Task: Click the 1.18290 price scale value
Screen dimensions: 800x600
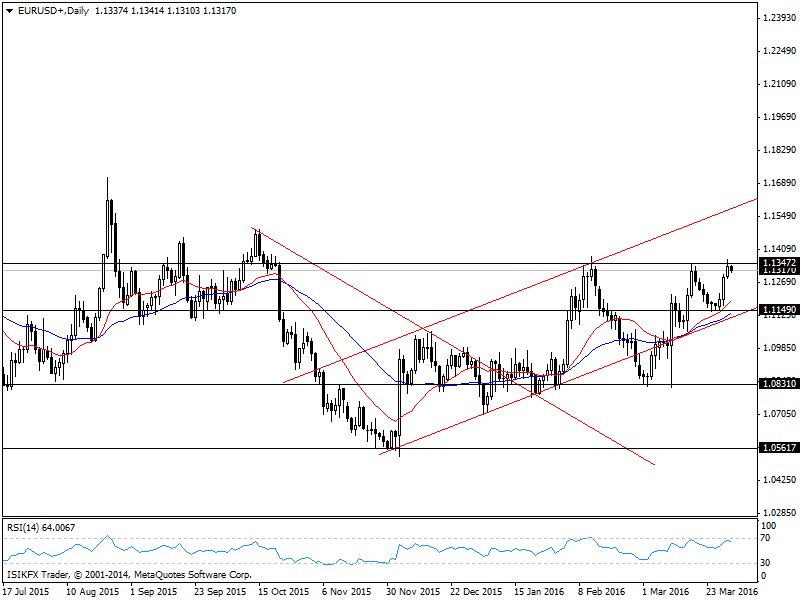Action: click(x=779, y=150)
